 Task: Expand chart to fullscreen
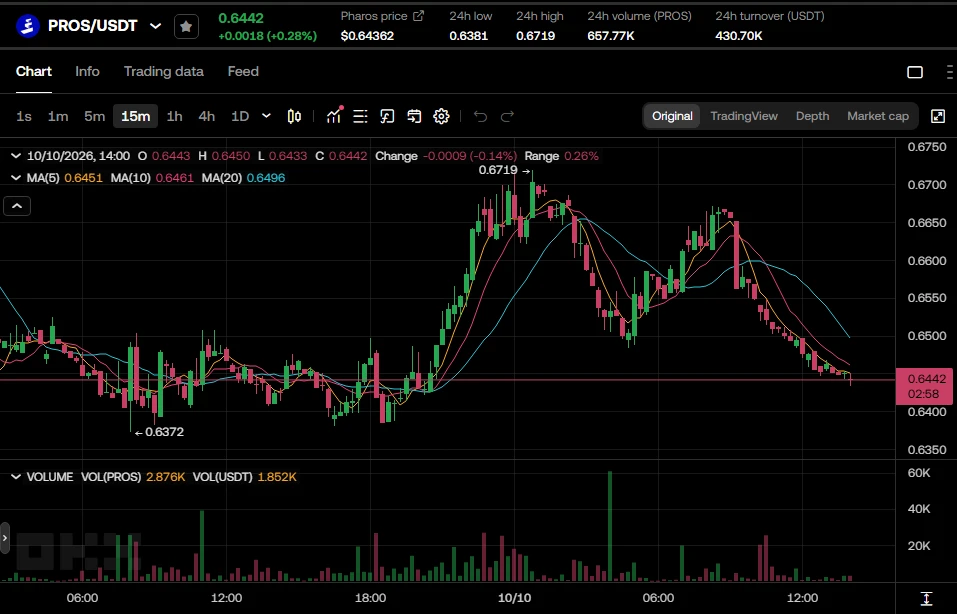tap(938, 116)
